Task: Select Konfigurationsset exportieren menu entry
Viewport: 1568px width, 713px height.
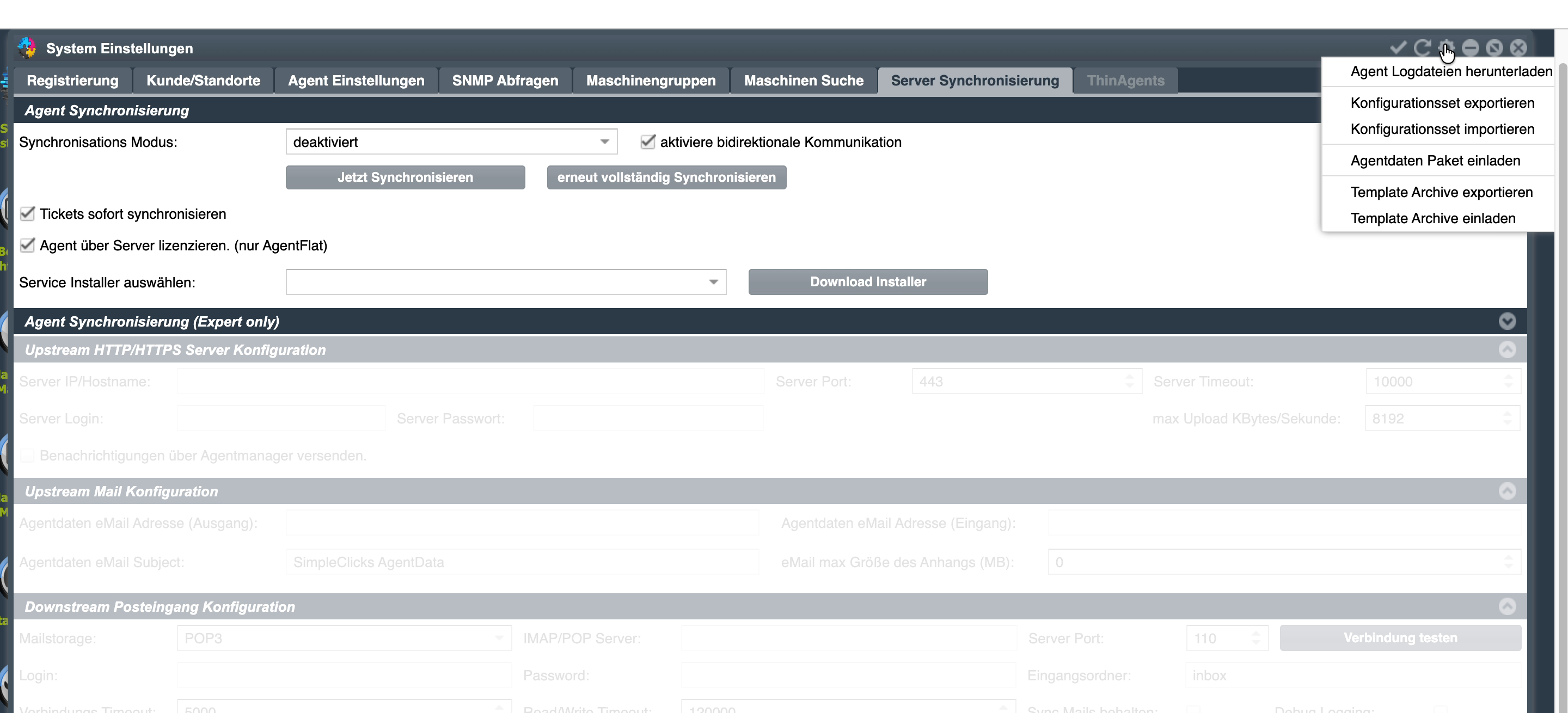Action: [x=1441, y=103]
